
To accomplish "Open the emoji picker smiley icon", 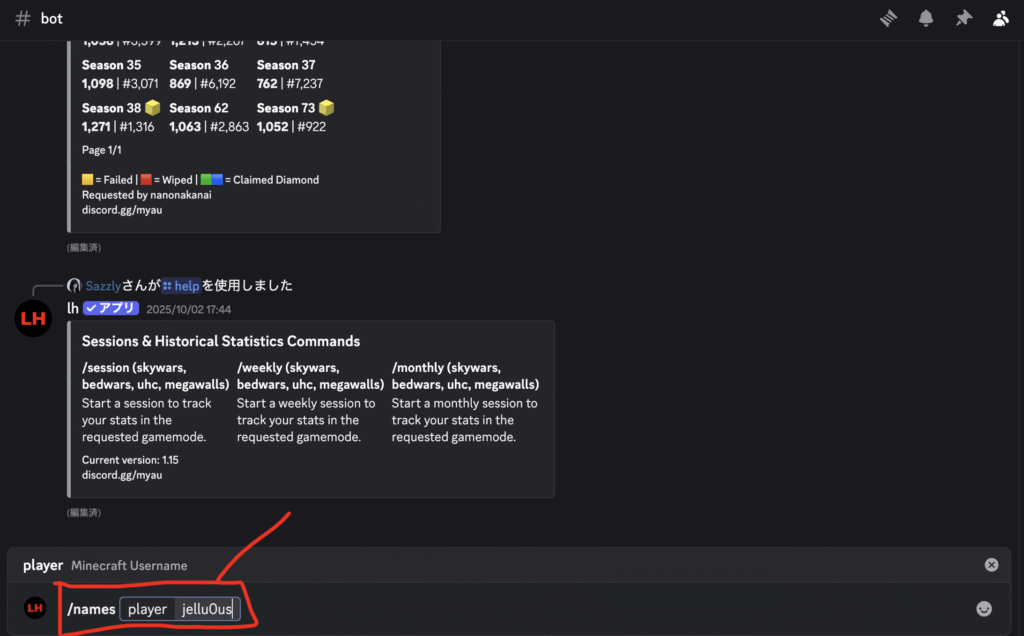I will [x=984, y=608].
